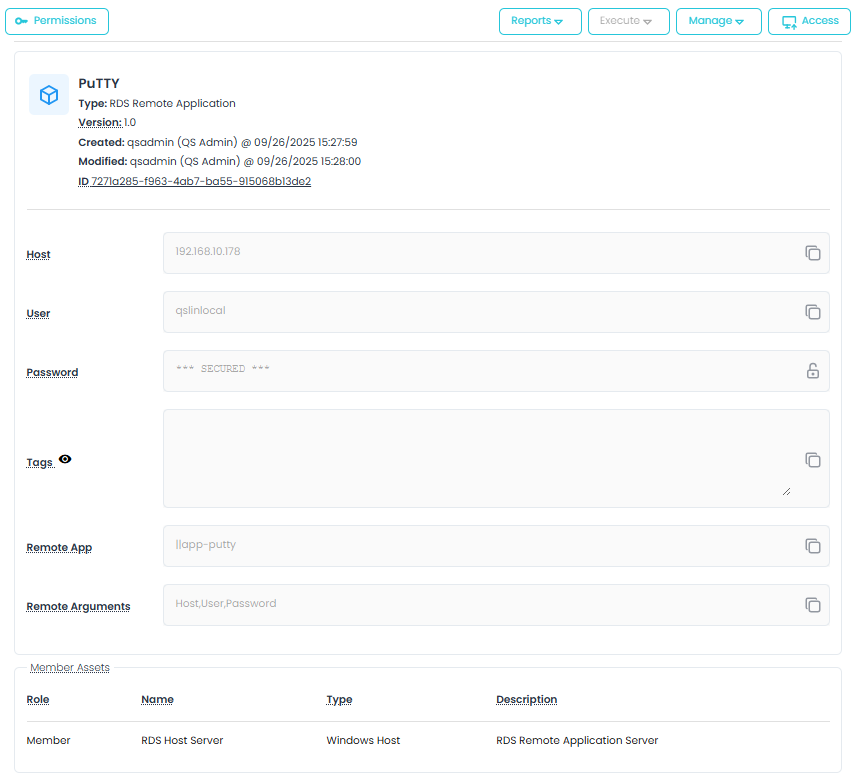Copy the Remote App value
The height and width of the screenshot is (784, 857).
pos(813,546)
